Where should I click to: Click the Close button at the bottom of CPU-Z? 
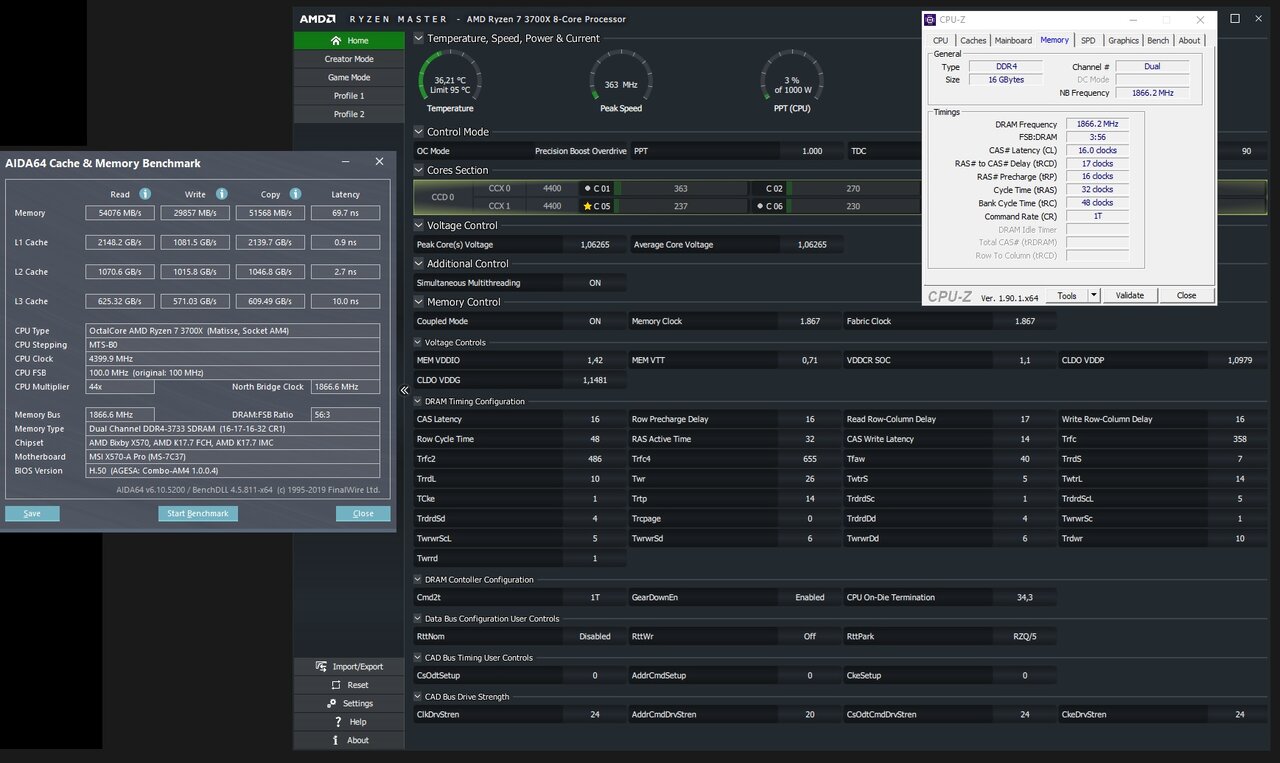1186,295
